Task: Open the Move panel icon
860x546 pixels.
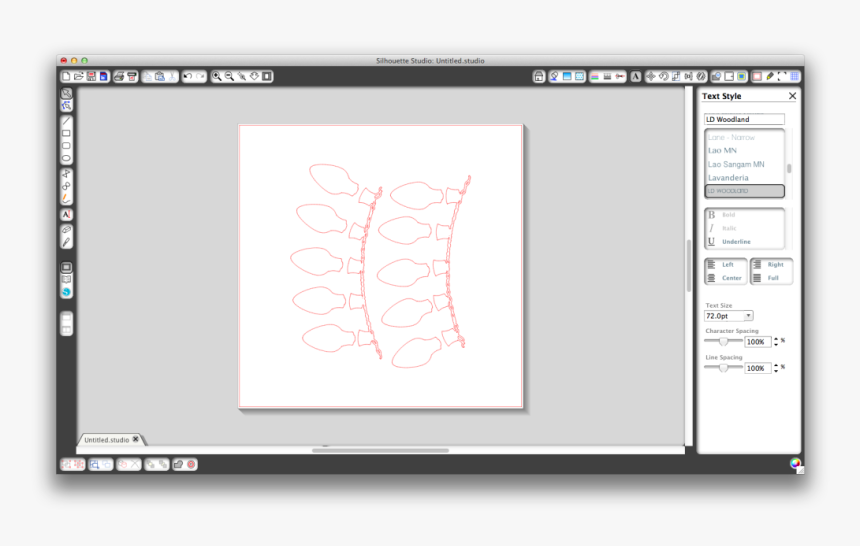Action: click(651, 76)
